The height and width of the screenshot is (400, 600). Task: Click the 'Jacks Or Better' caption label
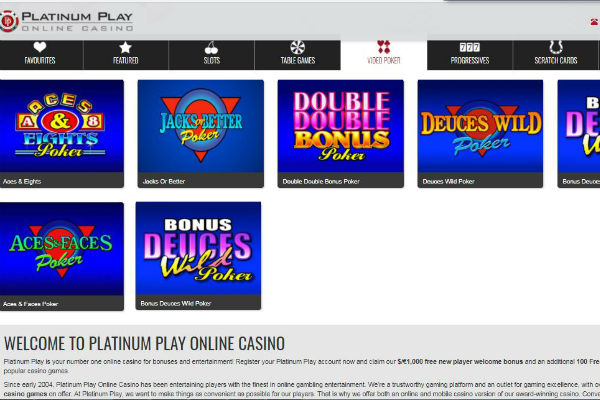[x=164, y=181]
